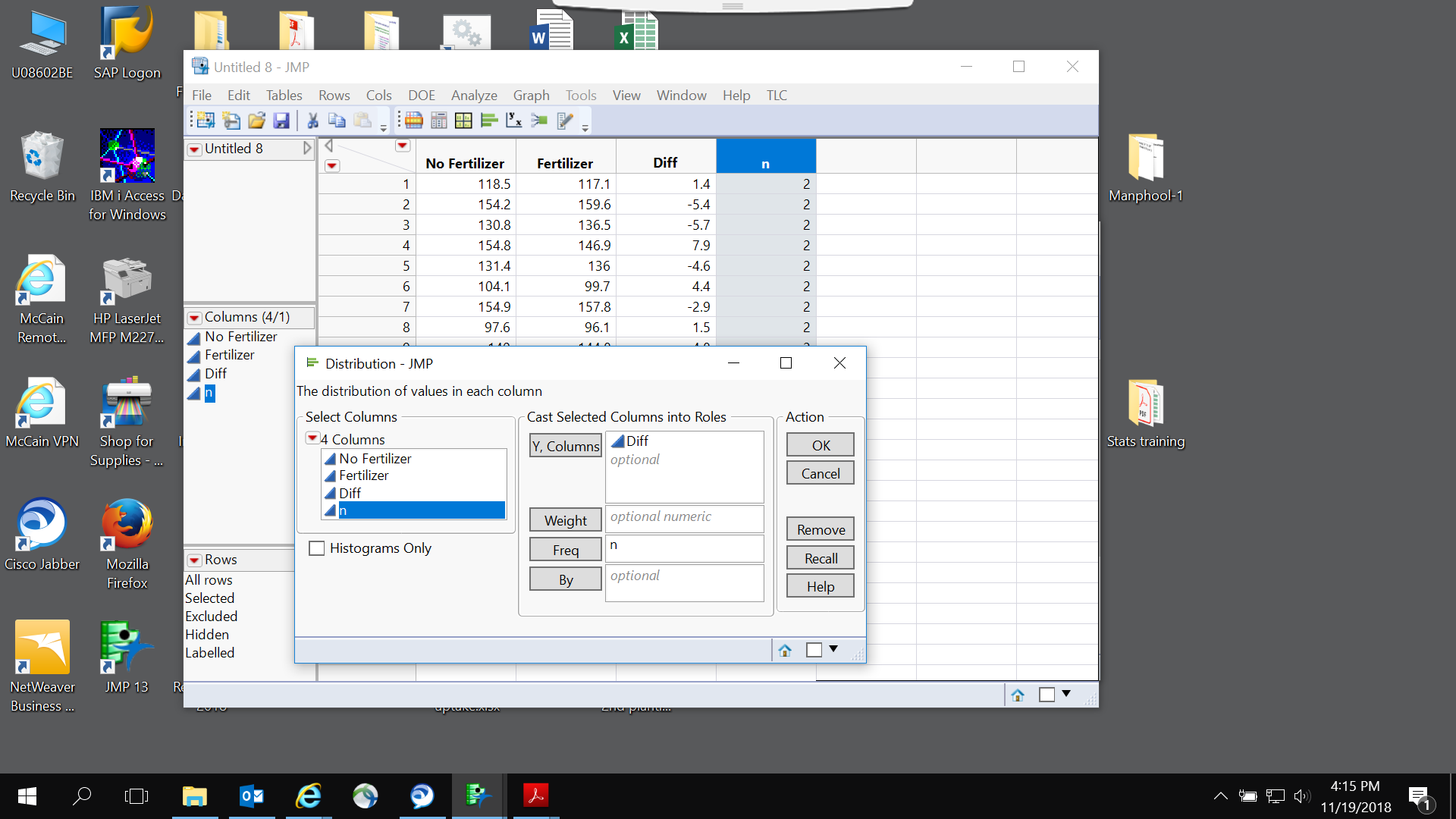Enable the Histograms Only checkbox
Screen dimensions: 1456x819
pyautogui.click(x=317, y=548)
